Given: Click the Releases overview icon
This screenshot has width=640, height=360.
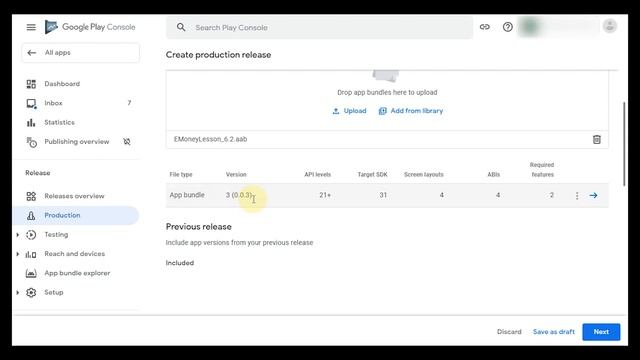Looking at the screenshot, I should [x=31, y=196].
